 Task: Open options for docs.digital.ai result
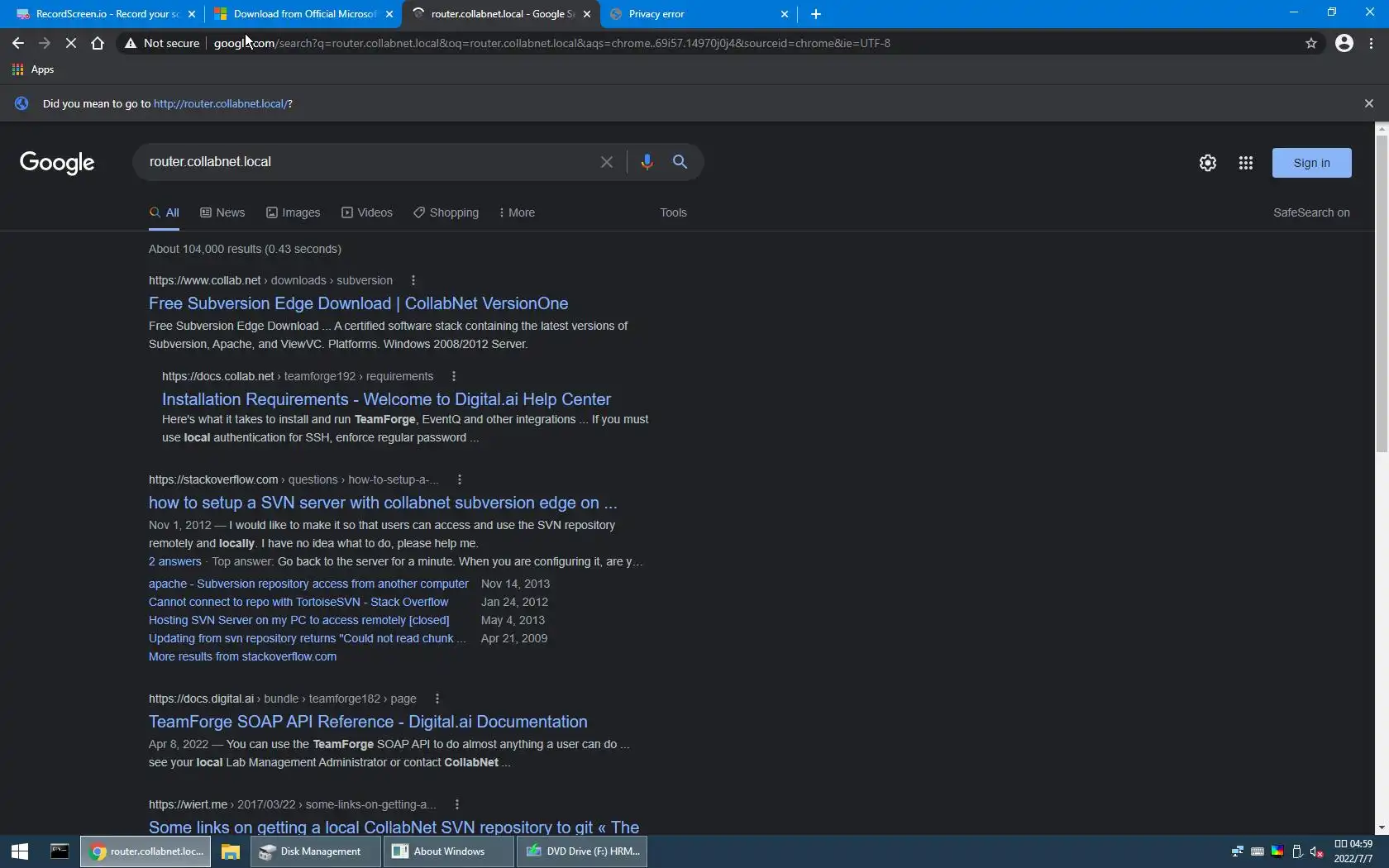pos(437,699)
